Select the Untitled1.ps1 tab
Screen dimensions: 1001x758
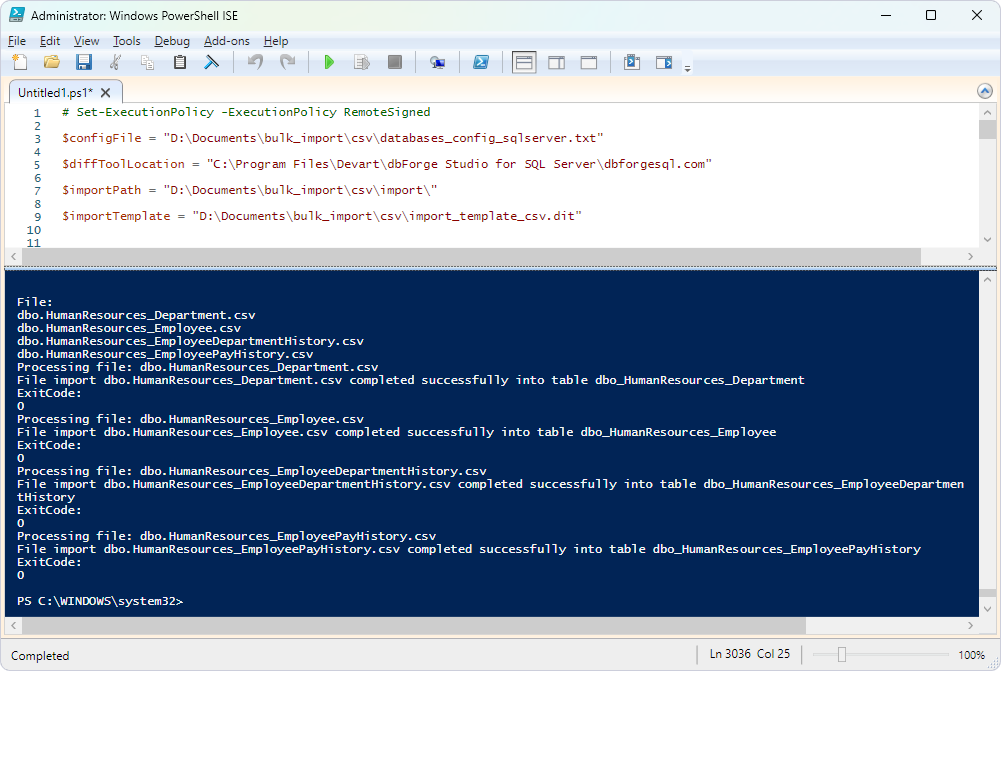56,93
